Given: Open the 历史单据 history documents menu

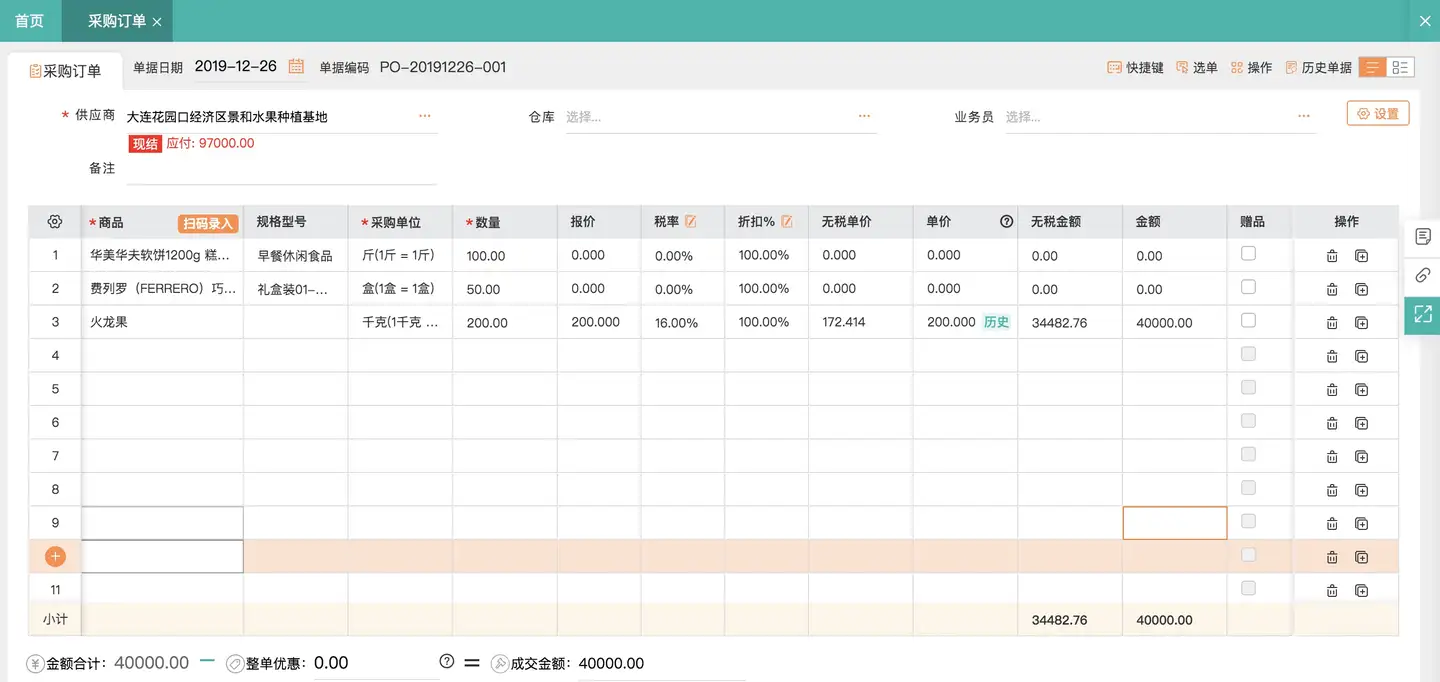Looking at the screenshot, I should (x=1318, y=68).
